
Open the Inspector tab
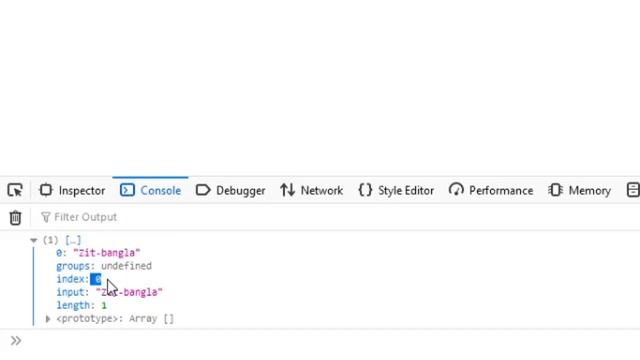click(x=72, y=190)
